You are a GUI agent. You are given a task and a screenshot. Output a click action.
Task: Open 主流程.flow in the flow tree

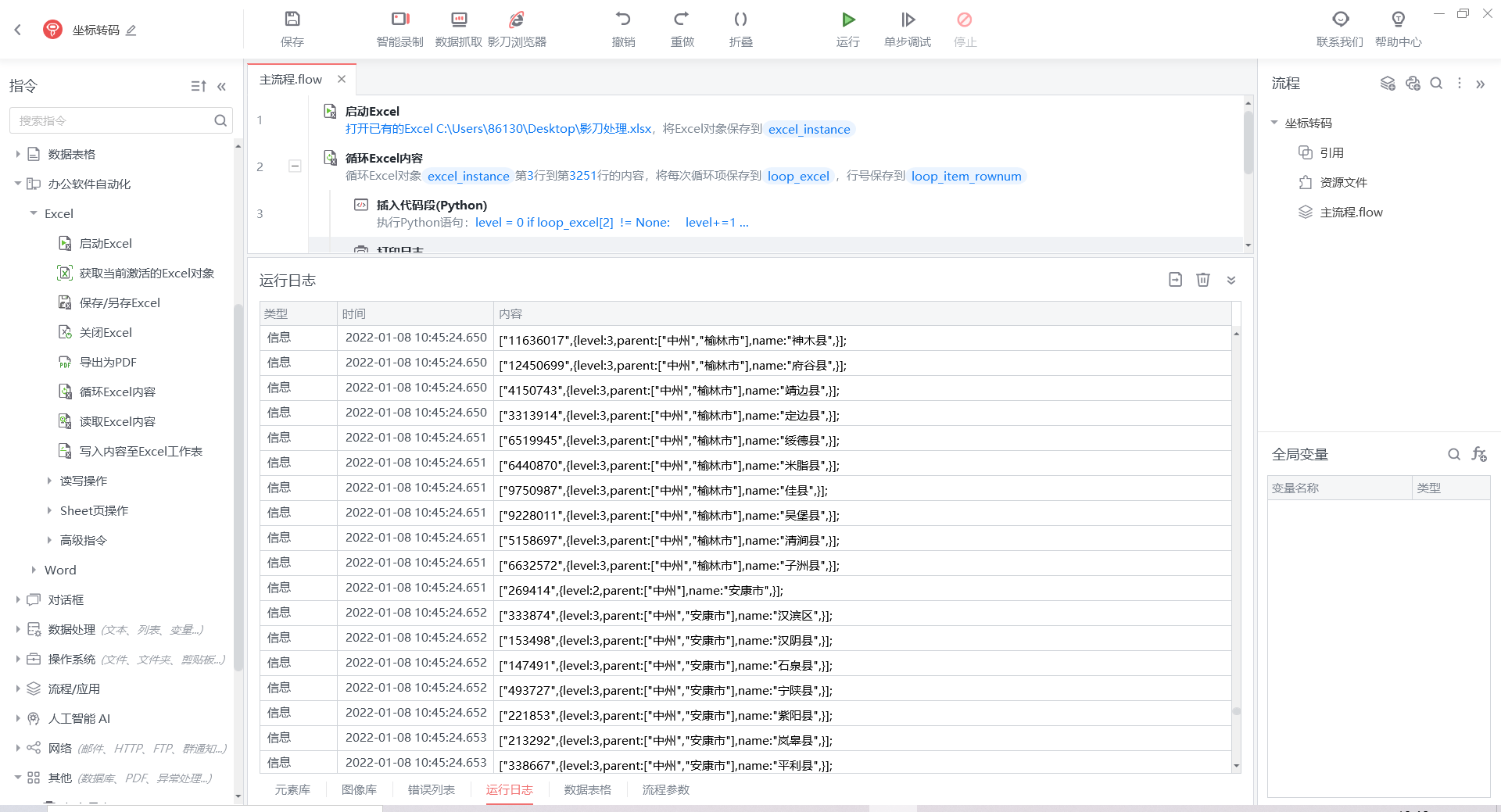click(1351, 212)
